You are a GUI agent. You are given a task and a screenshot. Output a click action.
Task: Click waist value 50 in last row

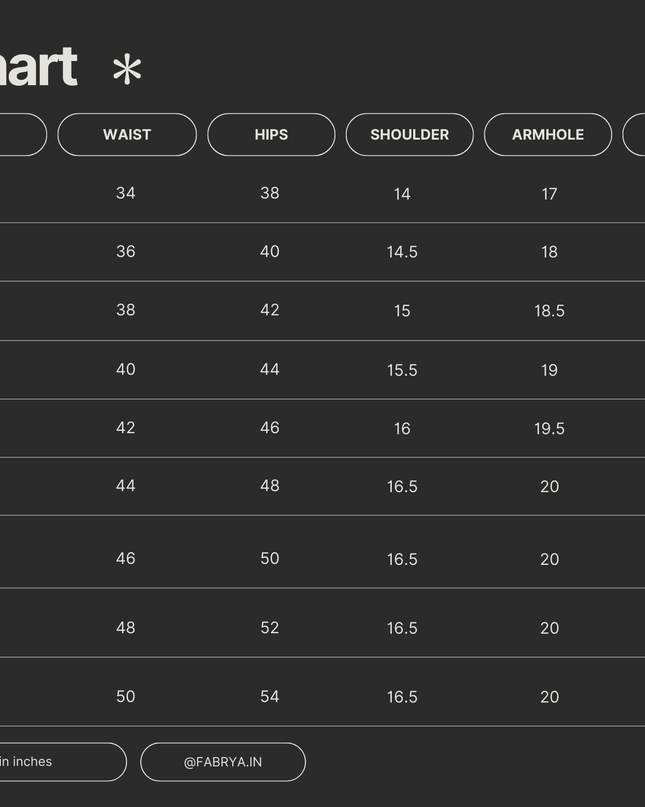126,696
